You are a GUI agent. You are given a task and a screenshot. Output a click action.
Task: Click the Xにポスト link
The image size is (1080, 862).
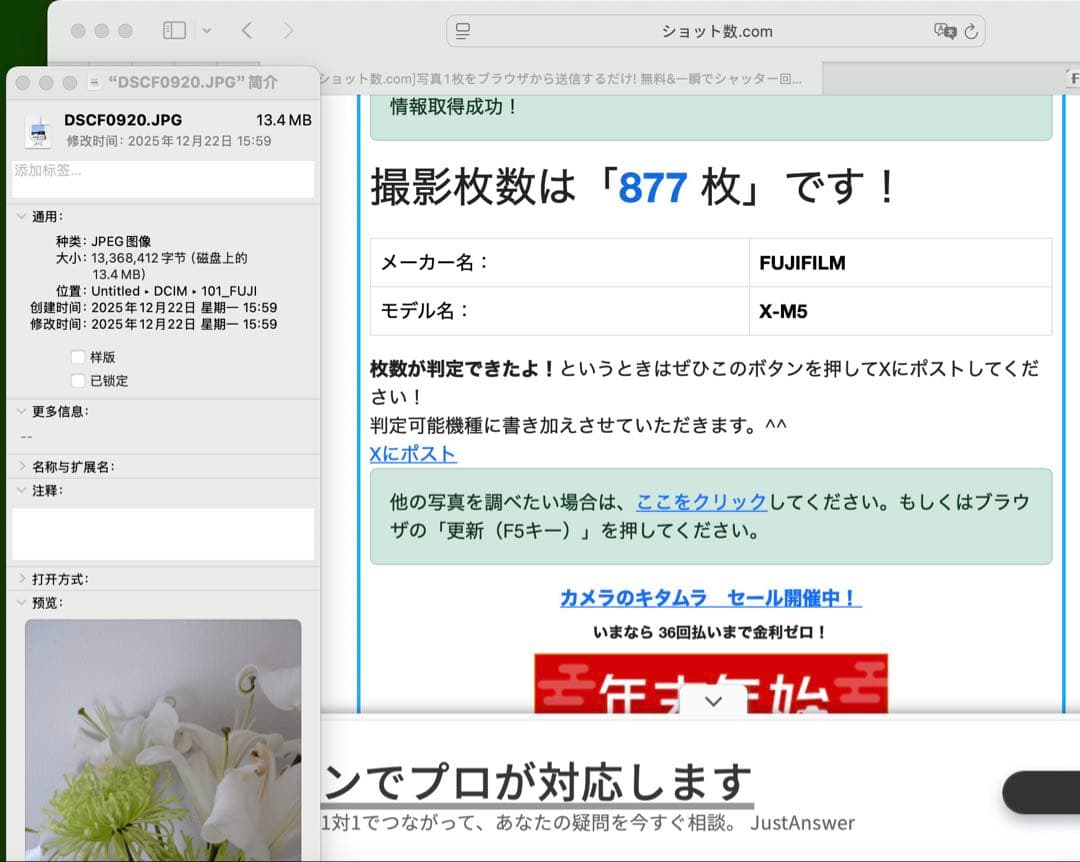[412, 454]
